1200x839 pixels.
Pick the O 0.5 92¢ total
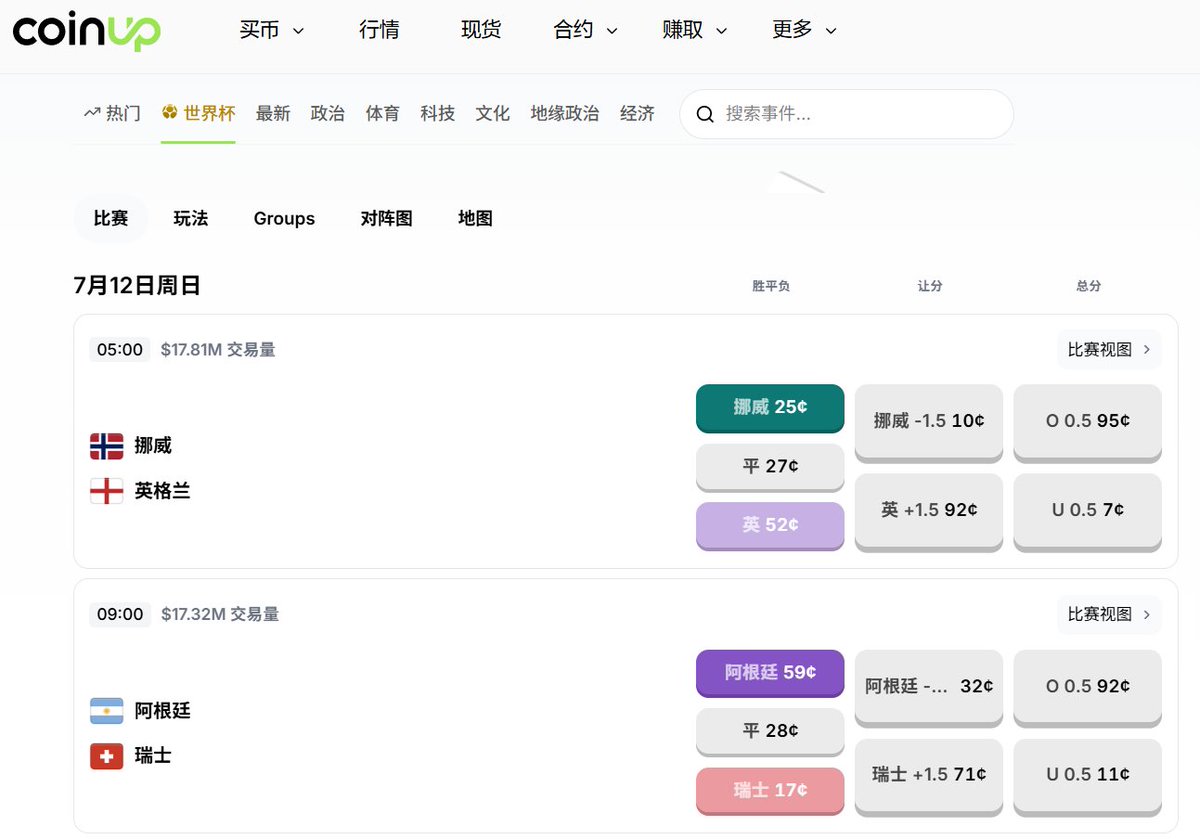(x=1088, y=687)
